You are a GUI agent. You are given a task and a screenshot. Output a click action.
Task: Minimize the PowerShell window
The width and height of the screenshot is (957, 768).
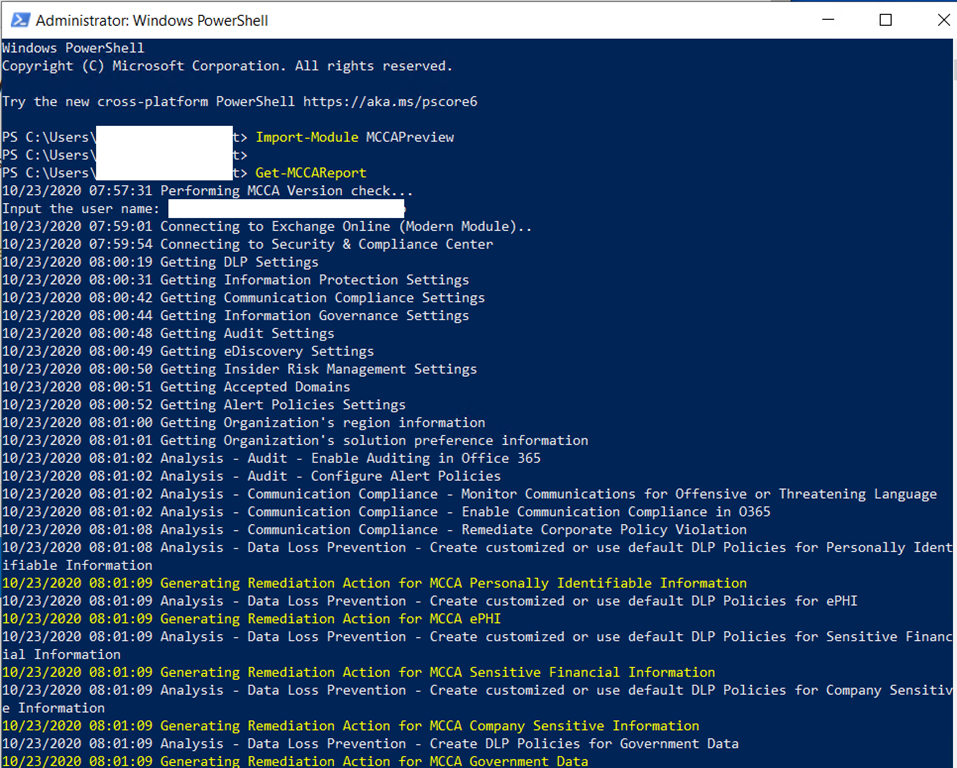tap(829, 20)
